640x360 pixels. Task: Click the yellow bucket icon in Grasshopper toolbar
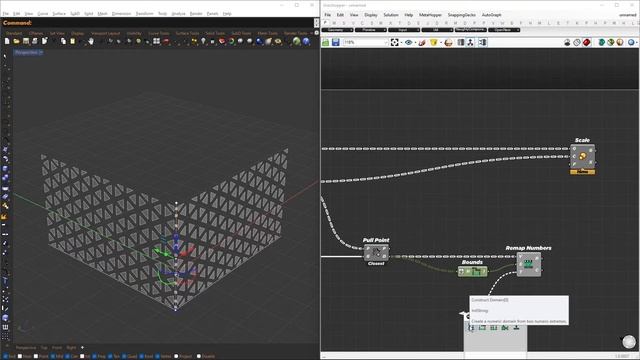433,42
